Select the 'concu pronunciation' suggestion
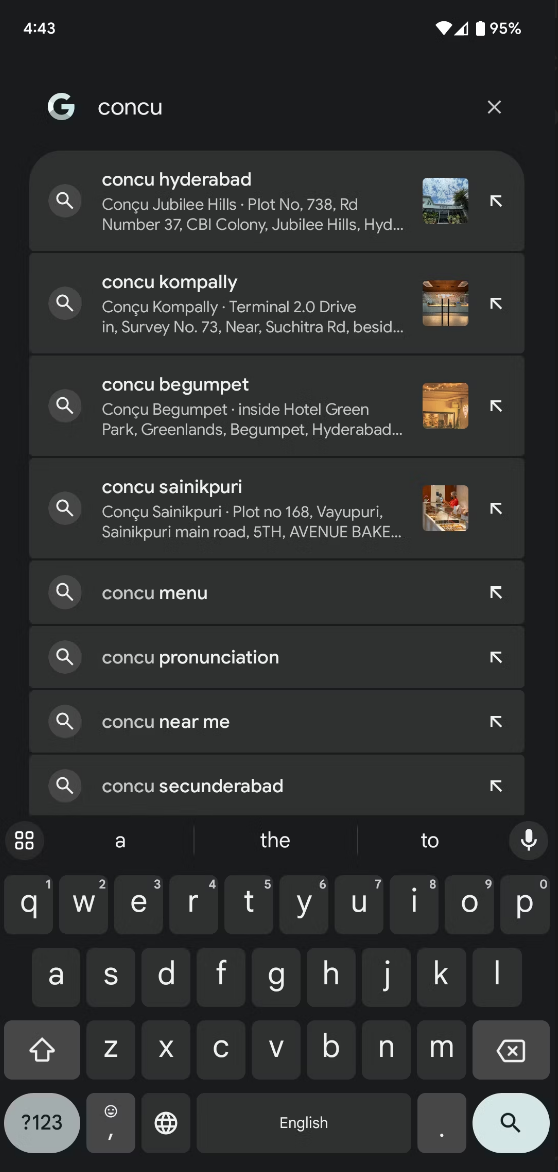This screenshot has width=558, height=1172. 276,657
